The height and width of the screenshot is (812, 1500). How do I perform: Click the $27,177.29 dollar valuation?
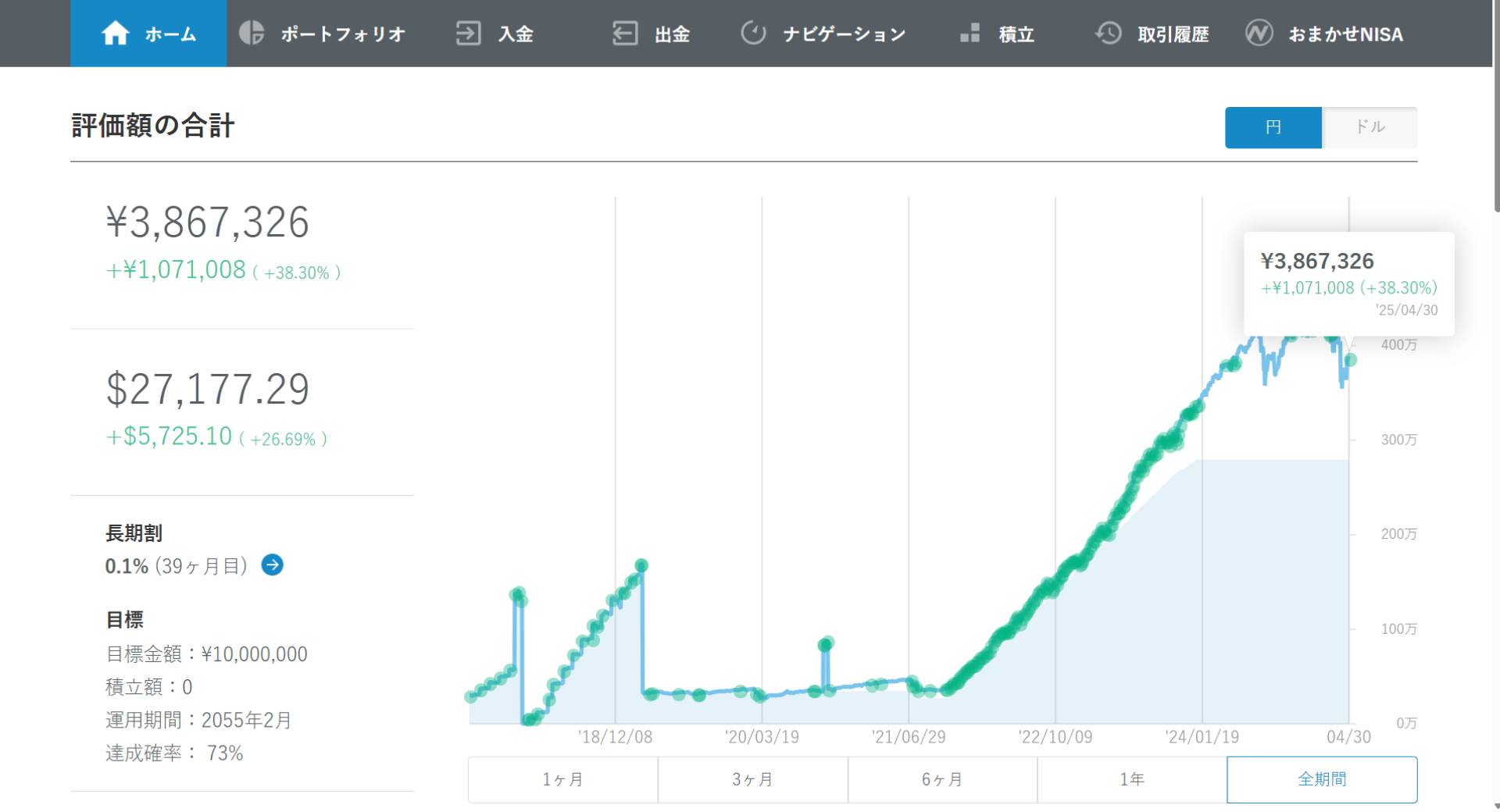coord(208,389)
